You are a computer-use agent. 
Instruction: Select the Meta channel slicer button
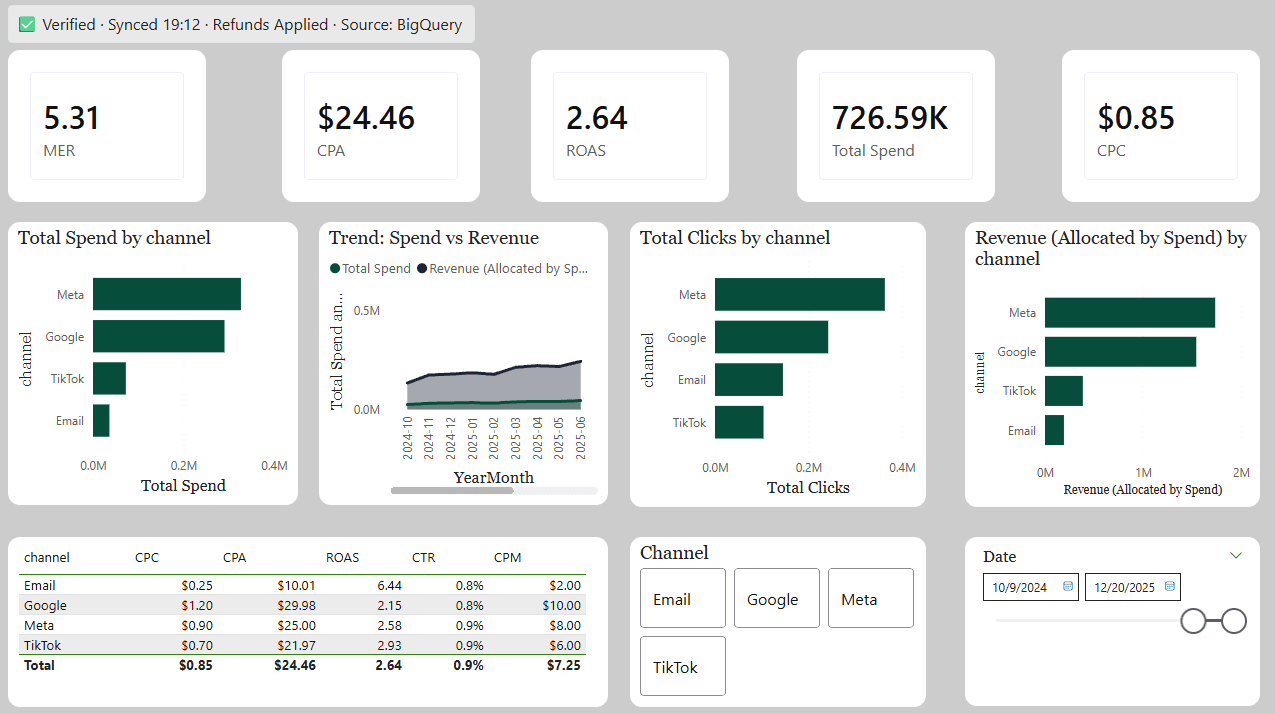coord(870,598)
